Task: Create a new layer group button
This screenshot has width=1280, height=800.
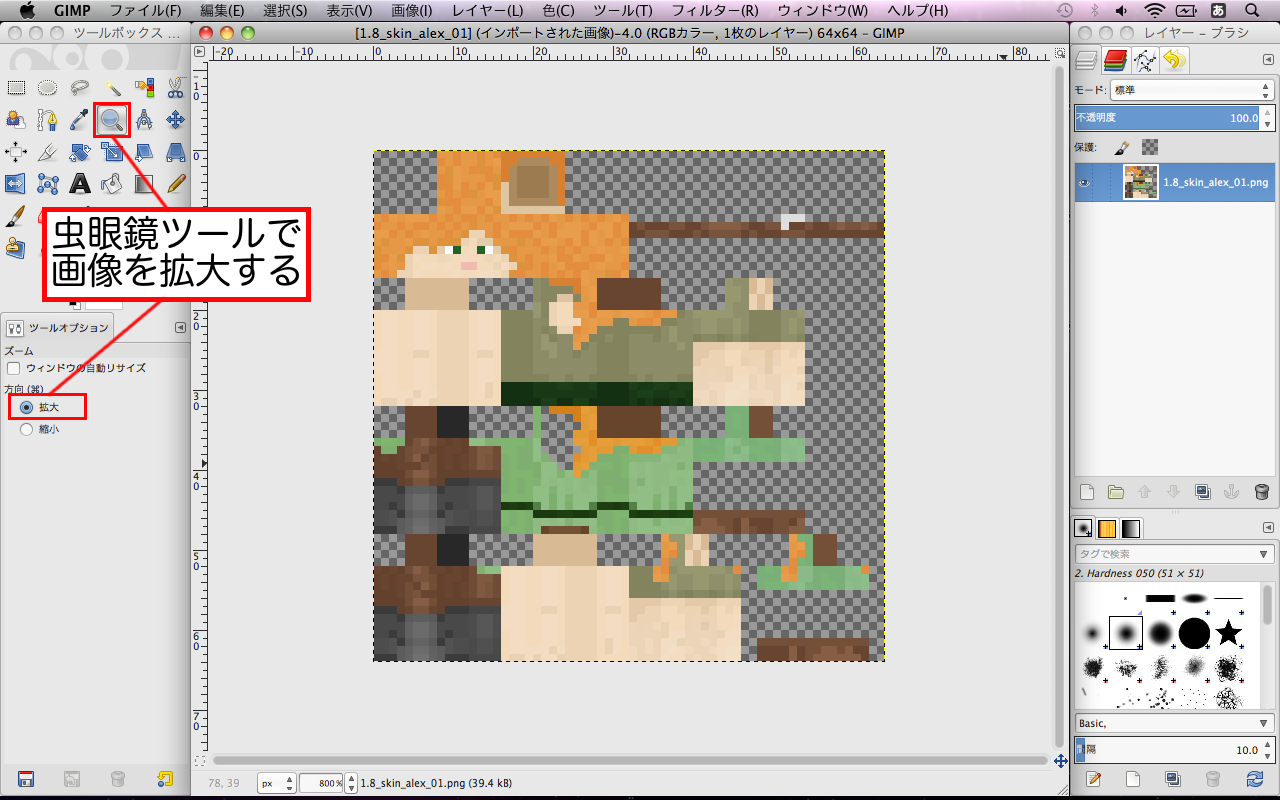Action: click(1116, 492)
